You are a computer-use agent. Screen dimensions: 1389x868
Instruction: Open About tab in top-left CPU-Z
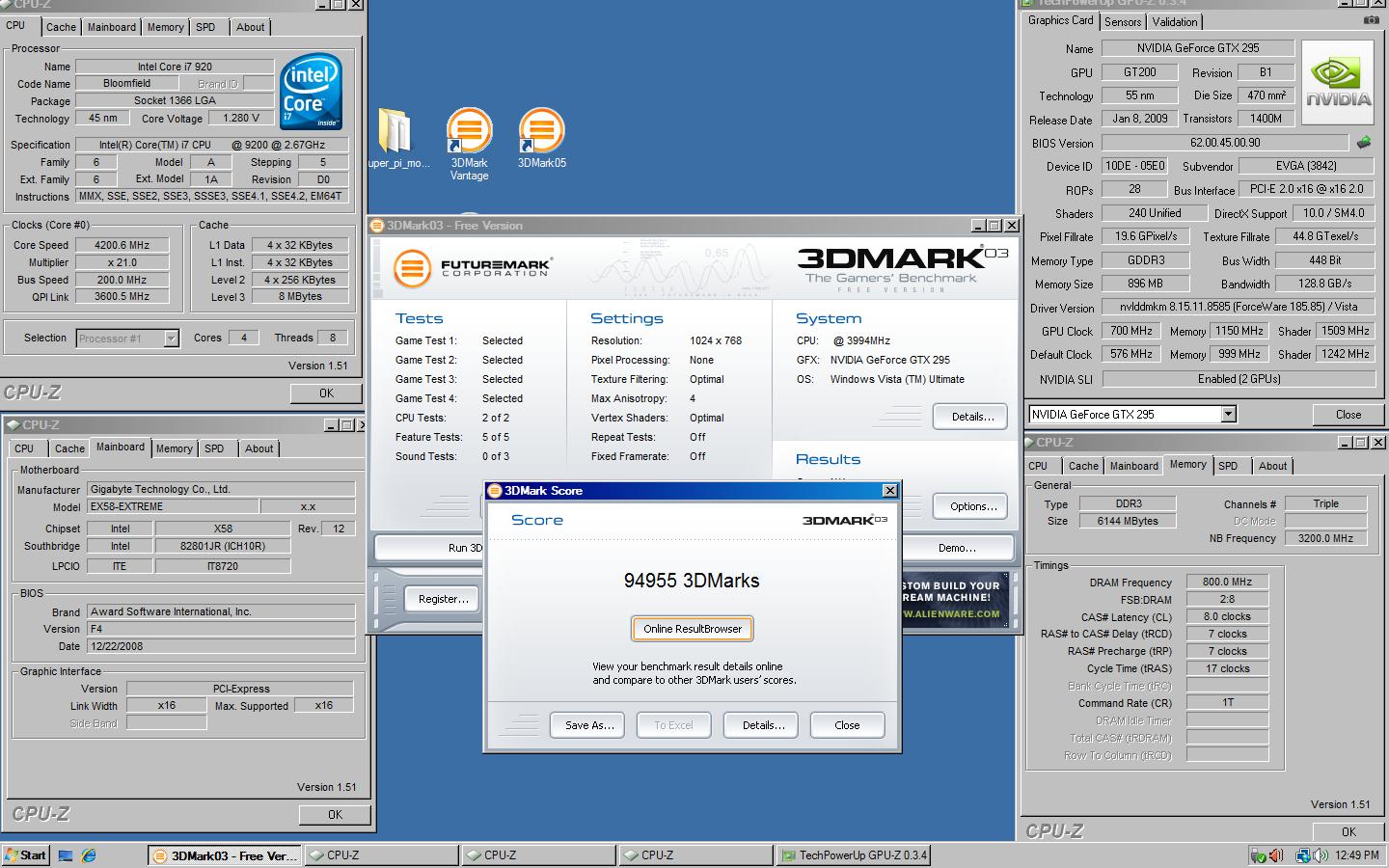[x=250, y=27]
